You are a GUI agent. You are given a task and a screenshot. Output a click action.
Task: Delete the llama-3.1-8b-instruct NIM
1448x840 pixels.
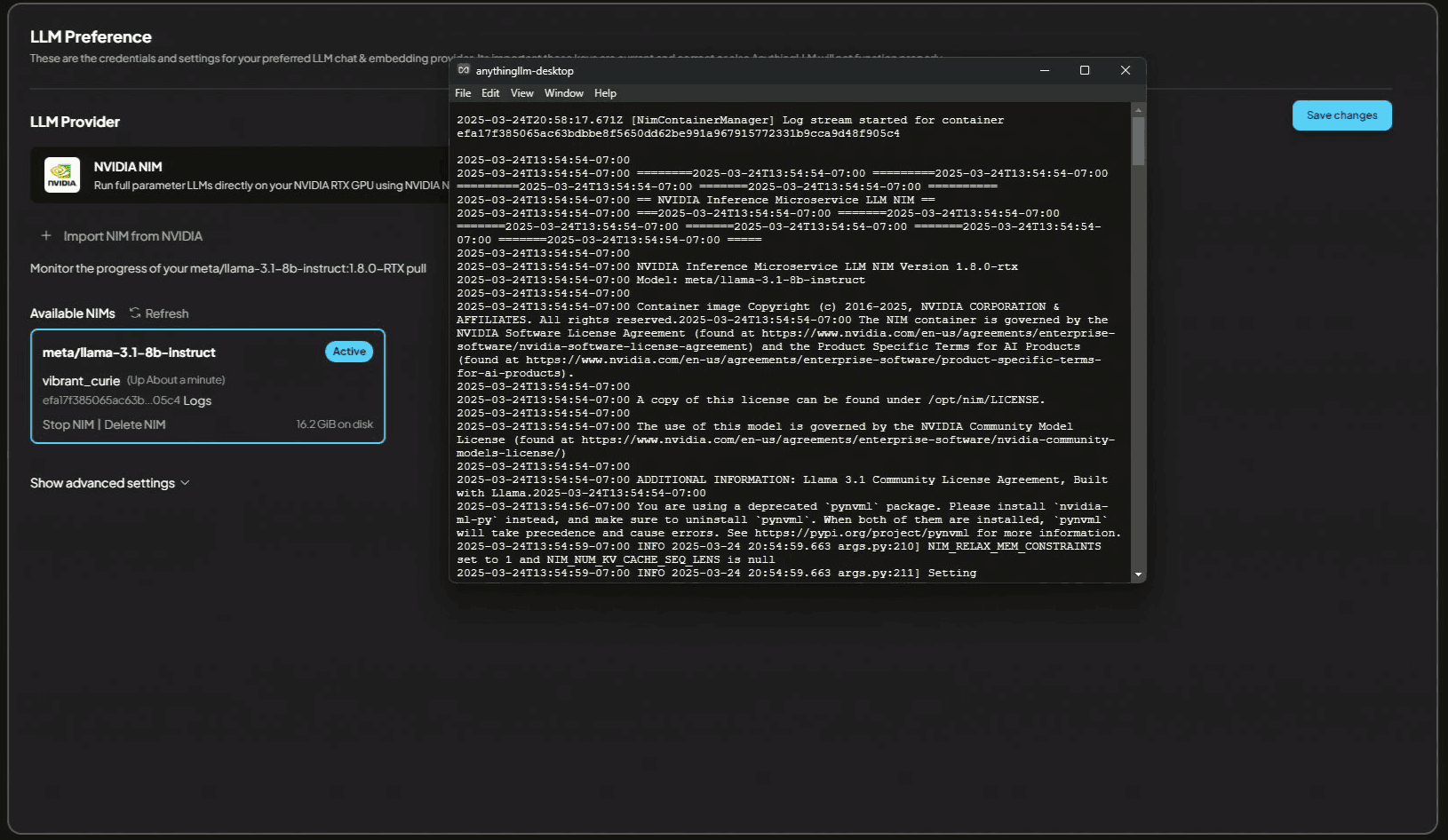pyautogui.click(x=135, y=425)
